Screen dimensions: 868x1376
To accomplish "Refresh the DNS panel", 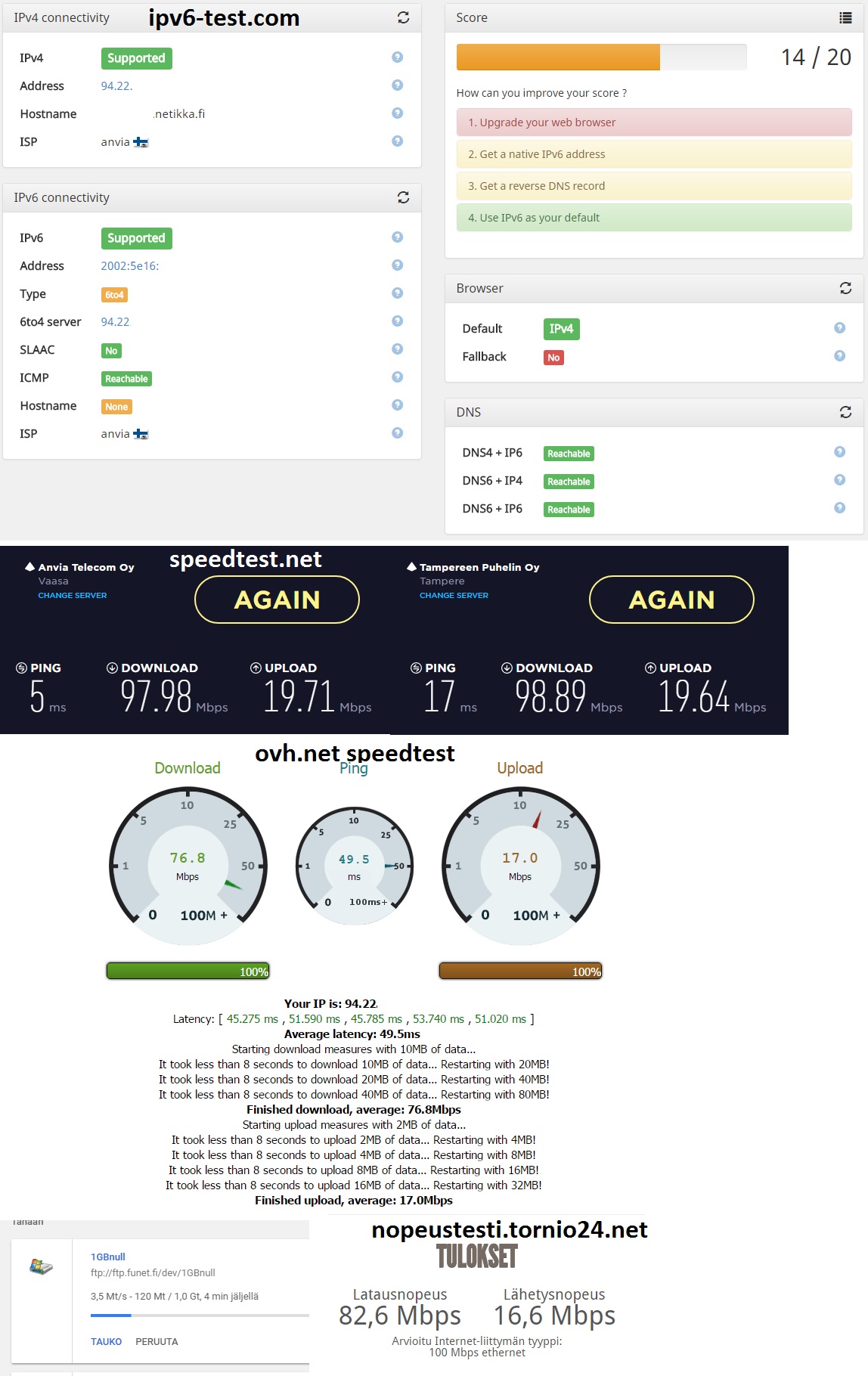I will [845, 412].
